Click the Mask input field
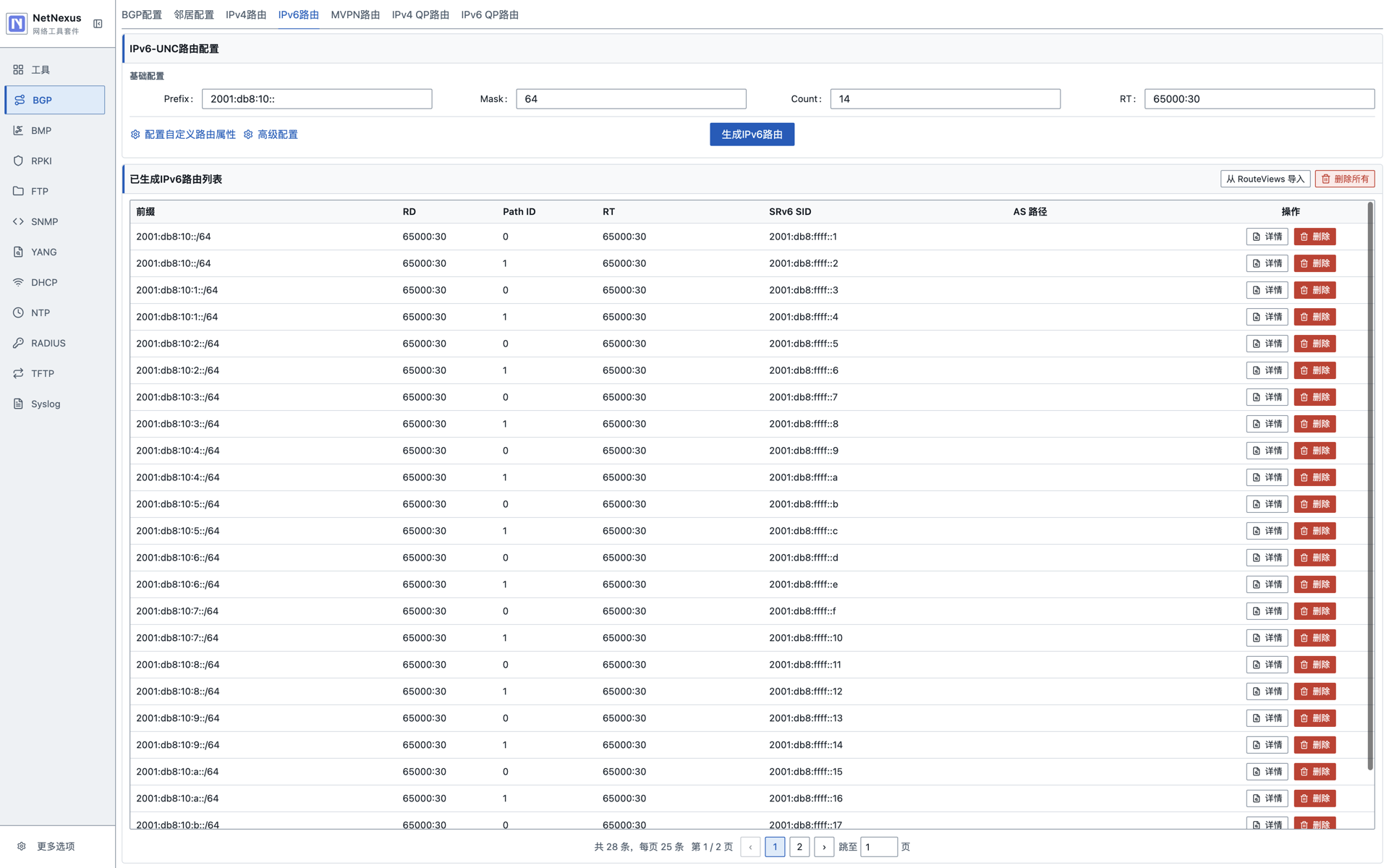 click(631, 99)
